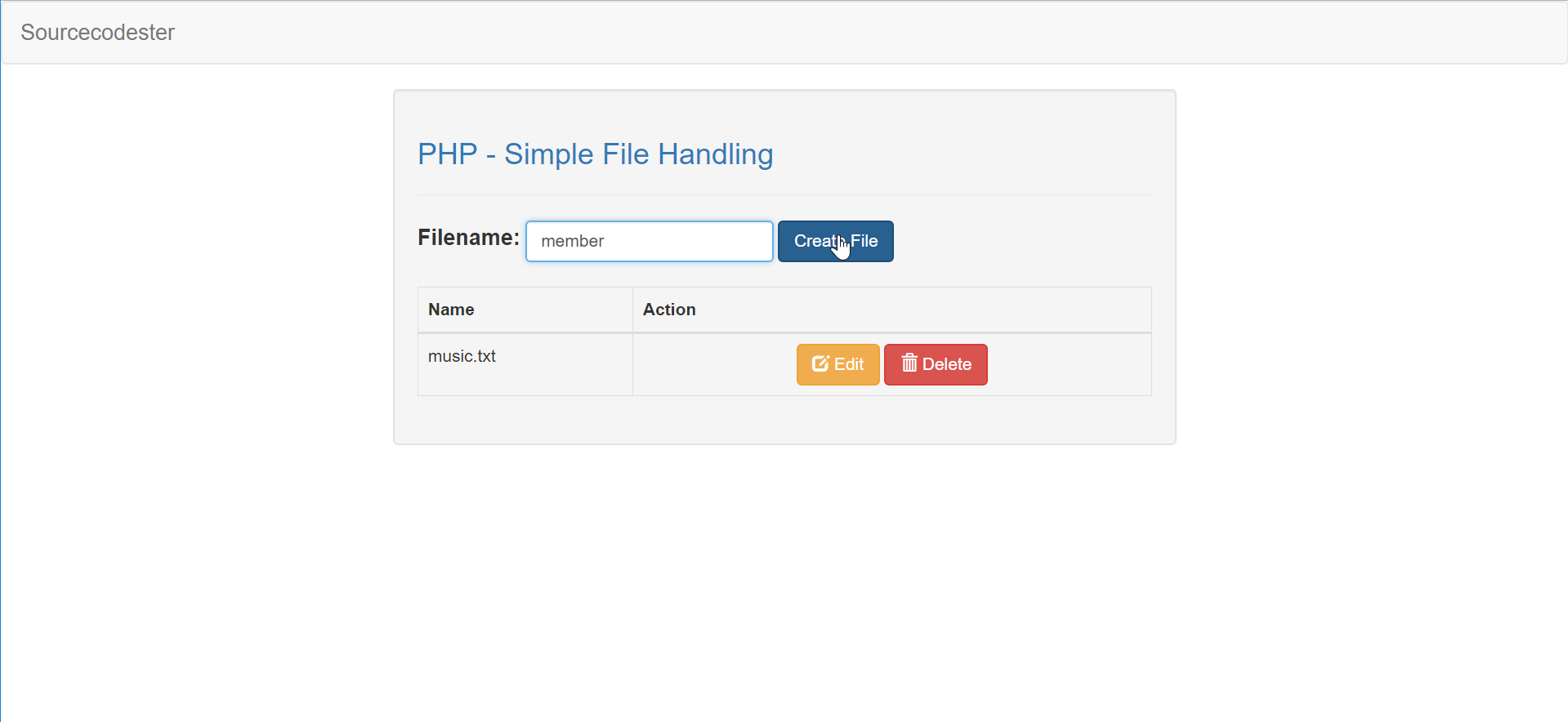Focus the Filename input field
This screenshot has height=722, width=1568.
[649, 241]
